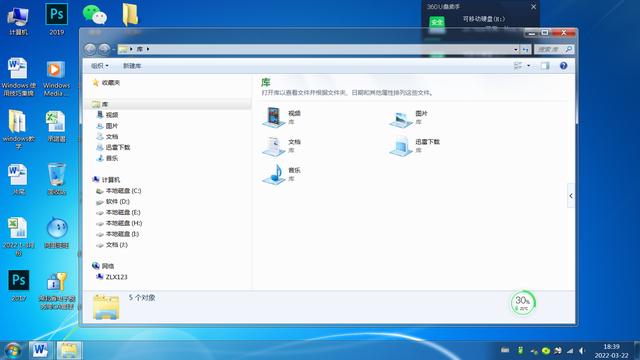Open the folder icon beside WeChat on desktop

coord(130,15)
